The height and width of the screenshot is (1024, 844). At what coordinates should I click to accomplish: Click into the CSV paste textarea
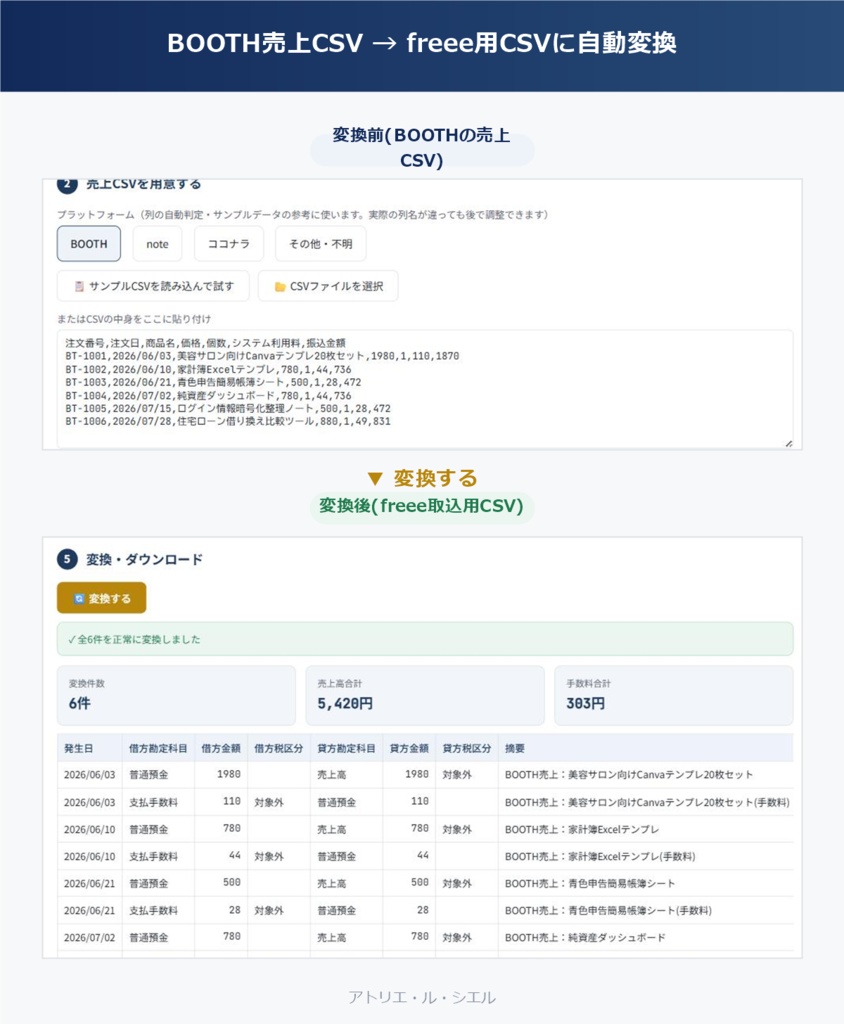pyautogui.click(x=425, y=389)
